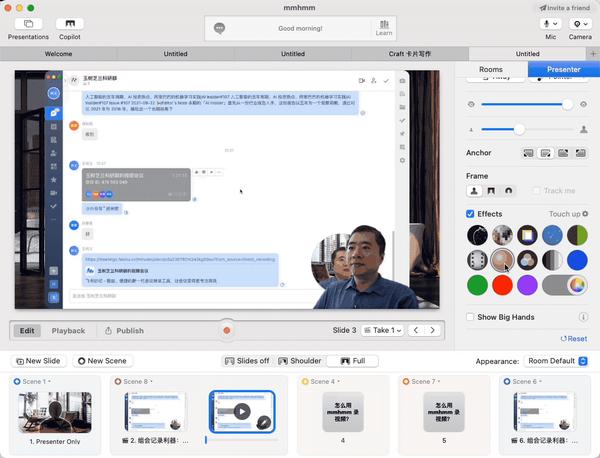Image resolution: width=600 pixels, height=458 pixels.
Task: Adjust the presenter size slider
Action: click(527, 129)
